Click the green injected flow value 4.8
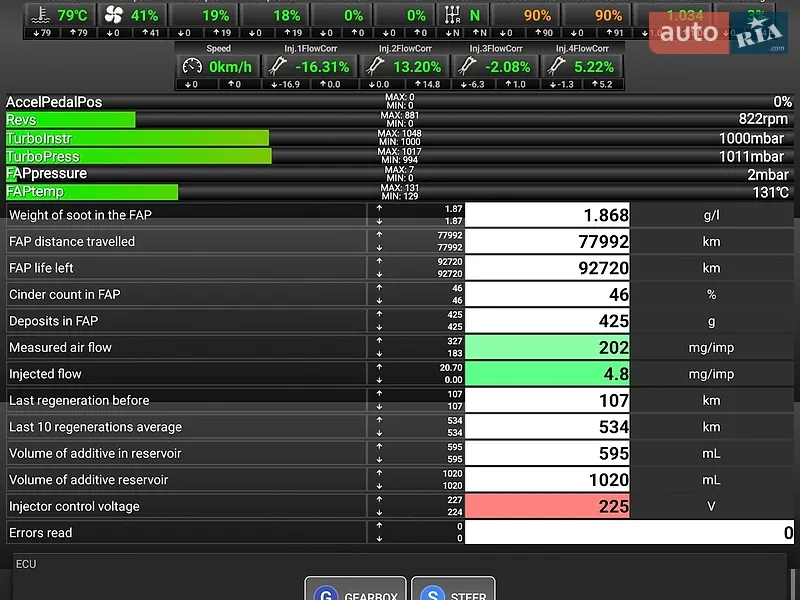 pyautogui.click(x=547, y=374)
